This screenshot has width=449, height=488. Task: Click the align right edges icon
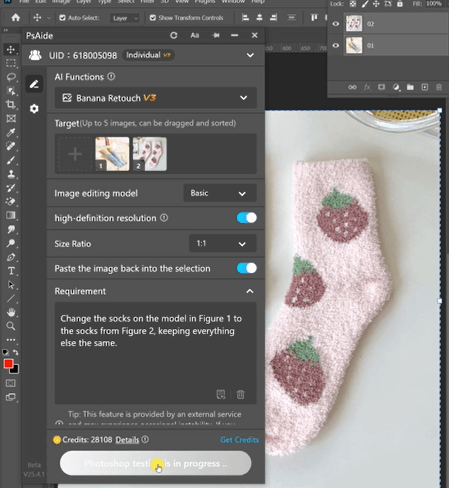(273, 18)
